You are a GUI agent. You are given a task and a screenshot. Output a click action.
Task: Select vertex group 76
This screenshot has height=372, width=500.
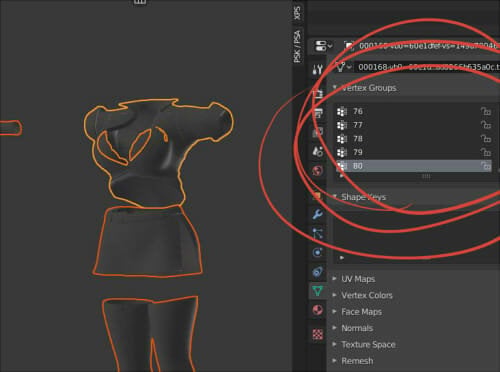[414, 111]
